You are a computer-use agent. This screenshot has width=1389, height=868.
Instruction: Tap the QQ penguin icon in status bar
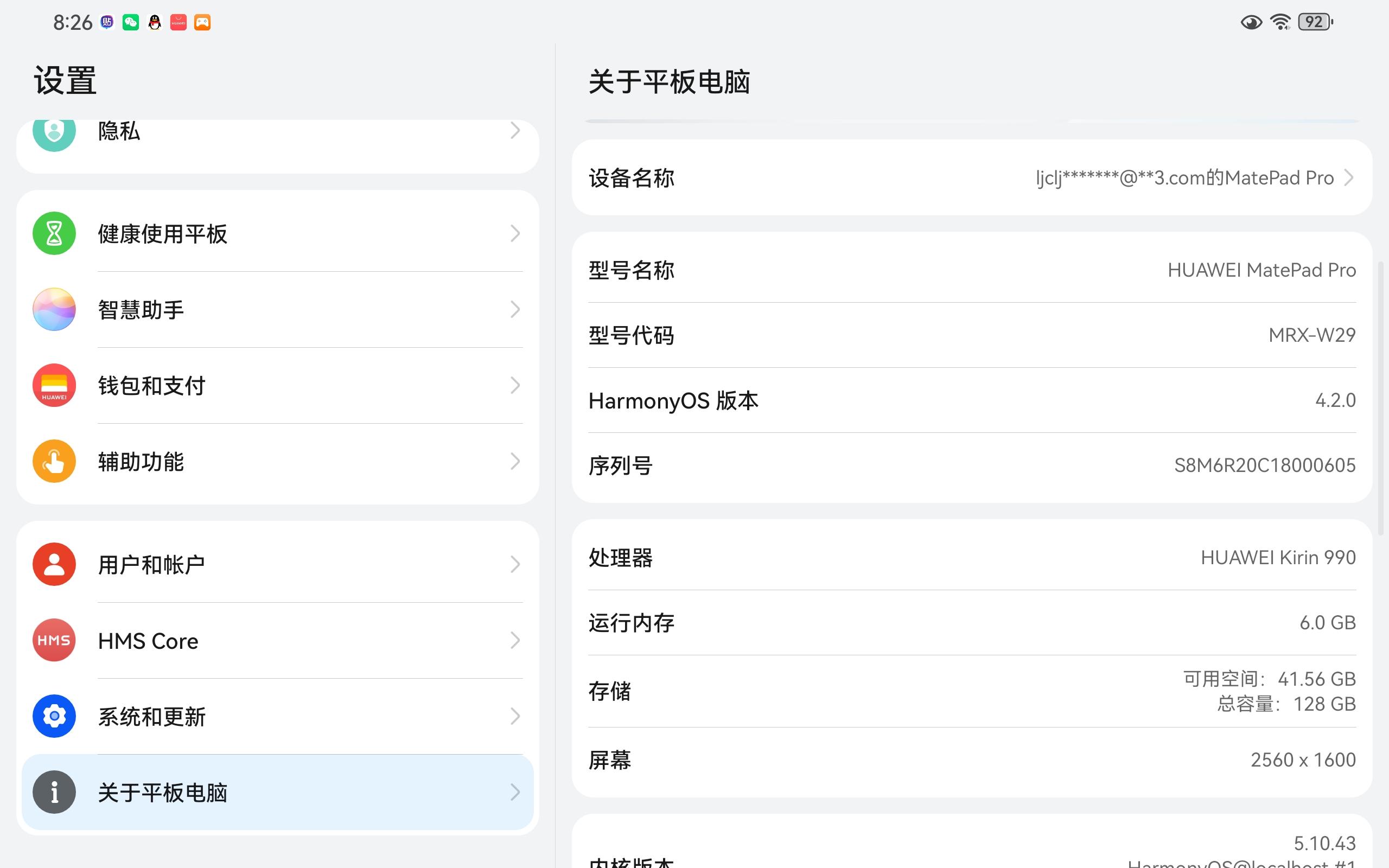(155, 22)
